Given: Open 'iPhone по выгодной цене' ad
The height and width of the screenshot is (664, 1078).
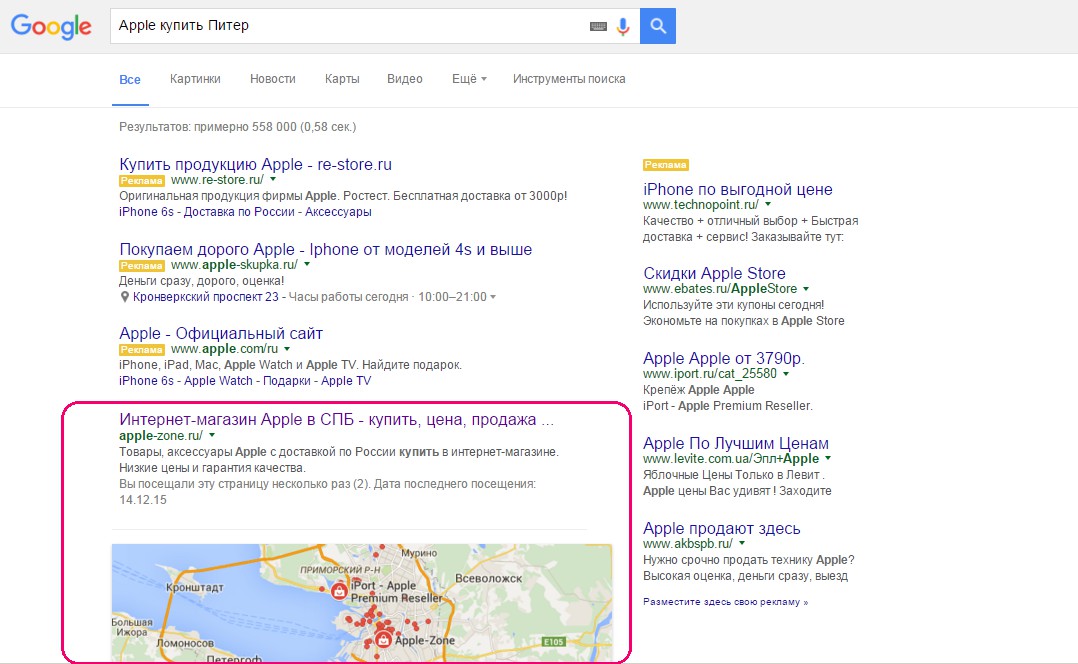Looking at the screenshot, I should (738, 189).
